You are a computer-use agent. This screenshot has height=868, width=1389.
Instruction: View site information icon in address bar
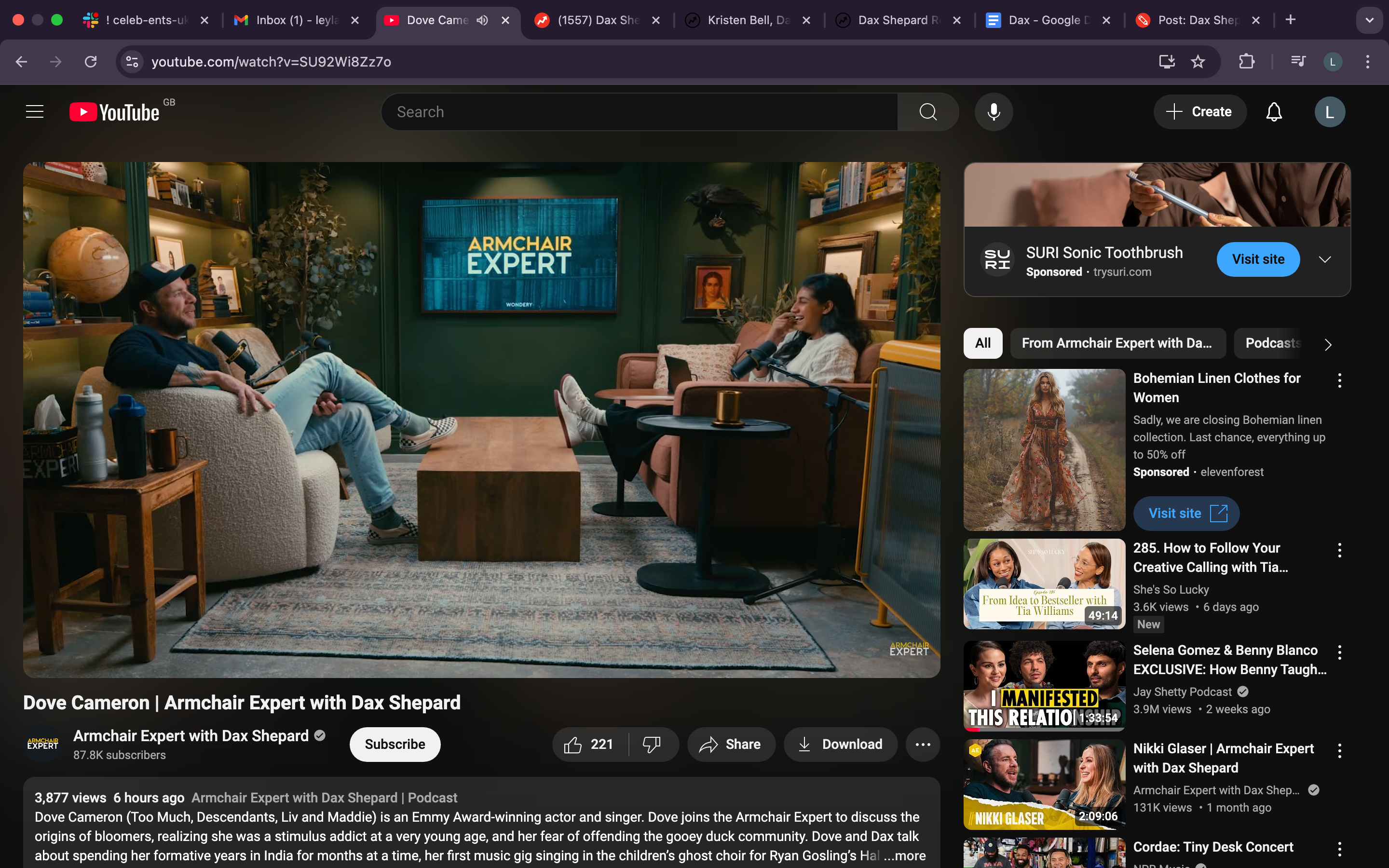[132, 61]
